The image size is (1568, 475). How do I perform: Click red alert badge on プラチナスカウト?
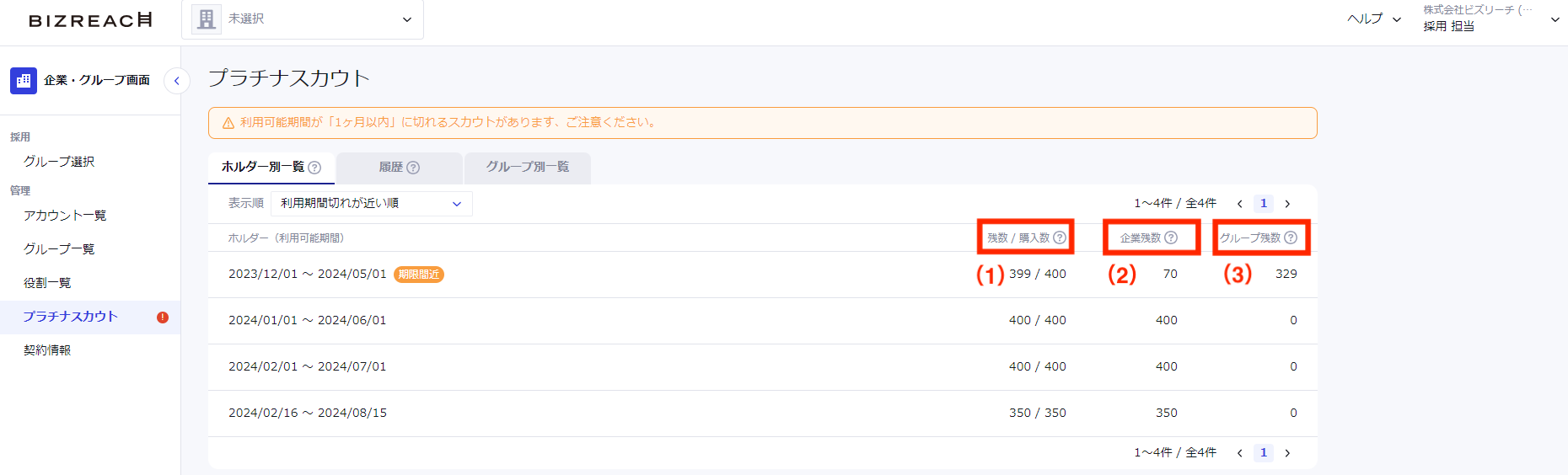(x=163, y=318)
